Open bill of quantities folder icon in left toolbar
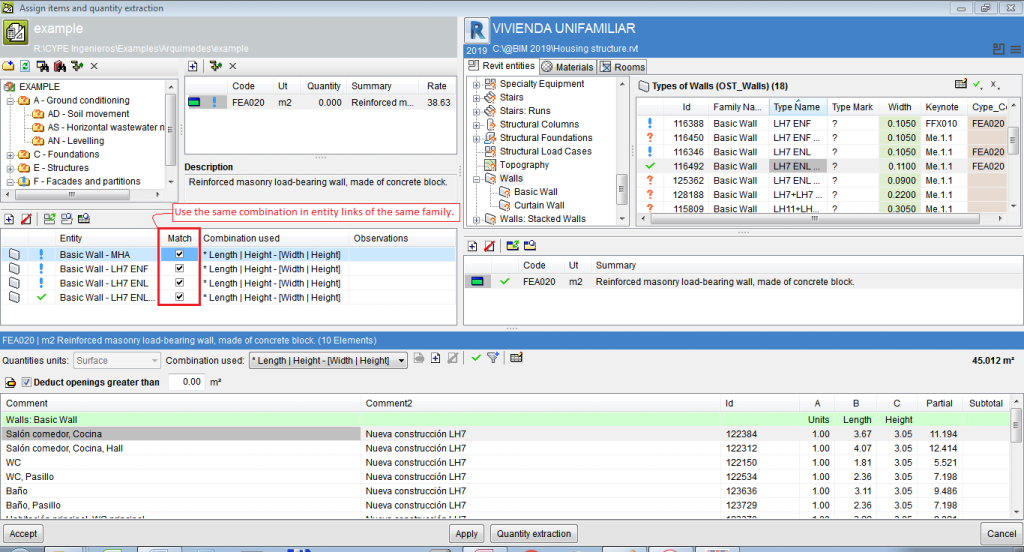 (x=8, y=66)
